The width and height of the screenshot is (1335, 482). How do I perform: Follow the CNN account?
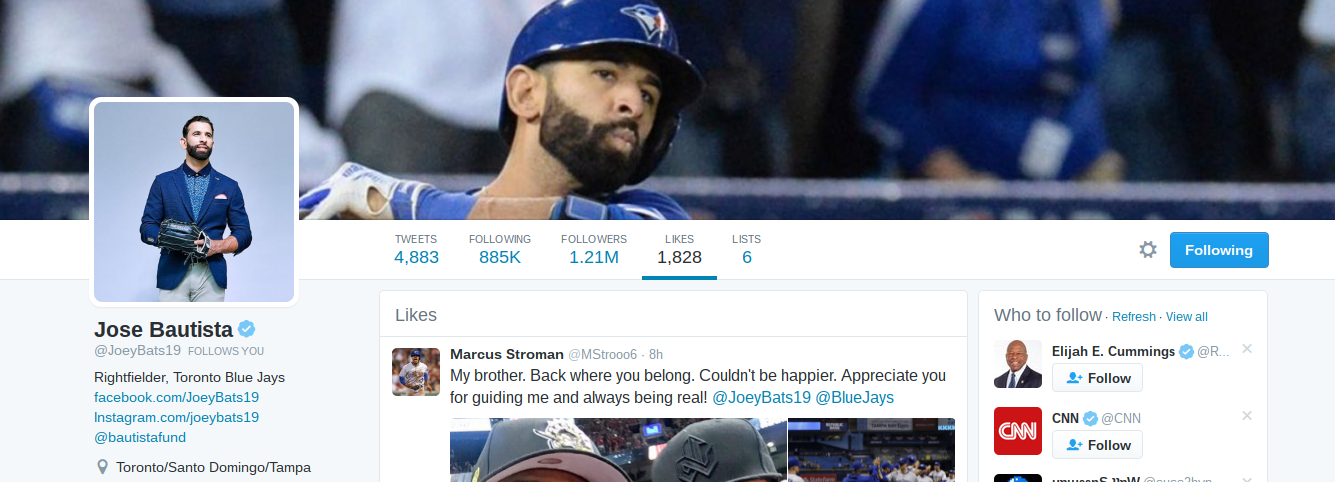coord(1097,445)
